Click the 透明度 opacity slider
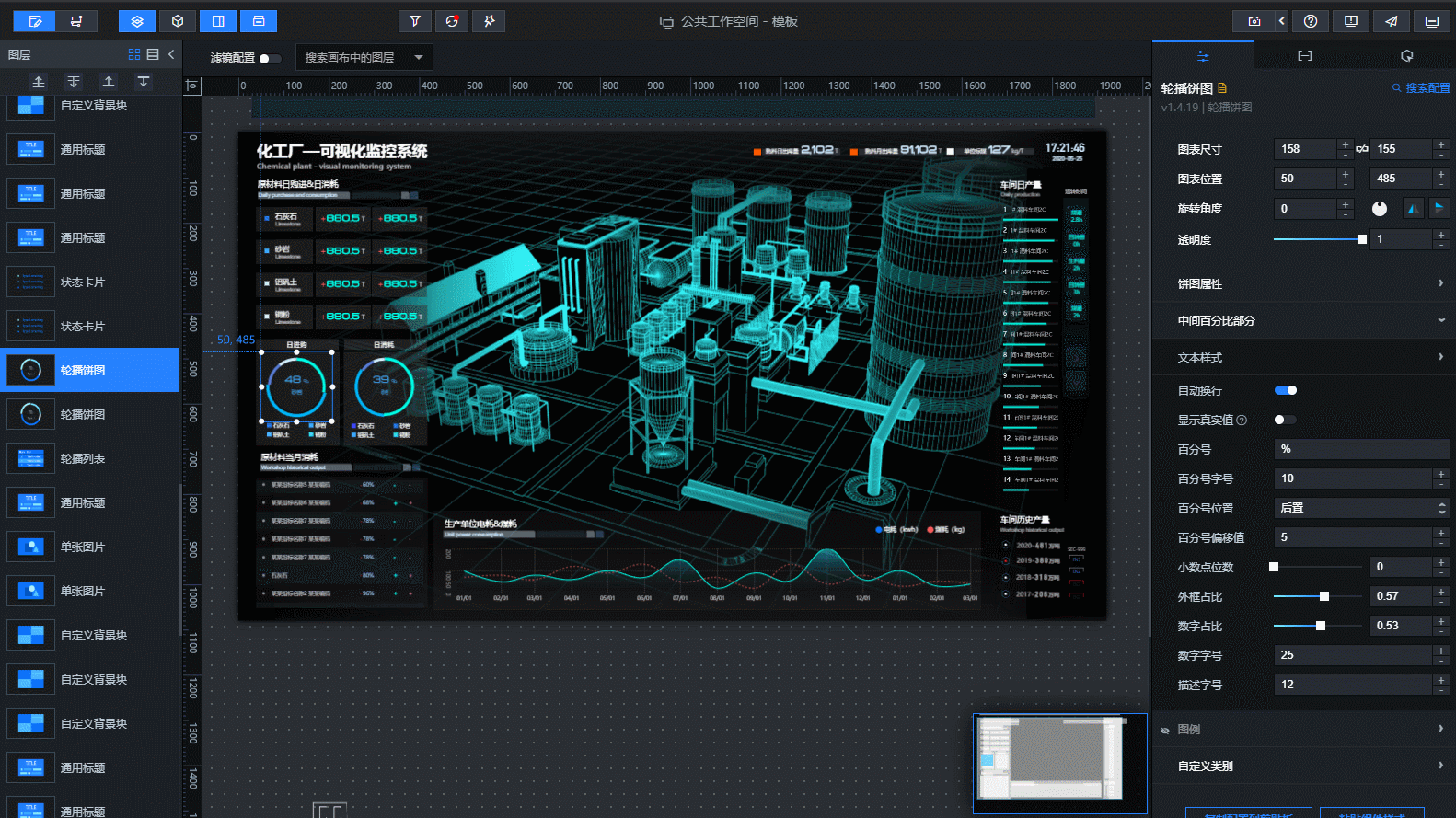1456x818 pixels. tap(1318, 239)
